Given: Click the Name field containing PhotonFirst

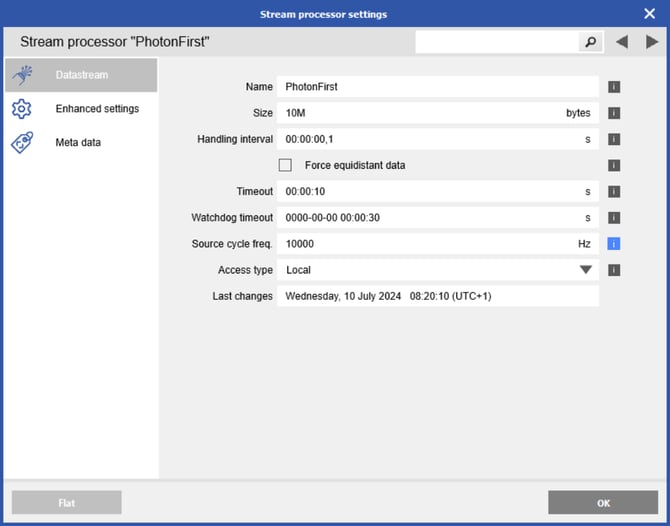Looking at the screenshot, I should tap(438, 87).
